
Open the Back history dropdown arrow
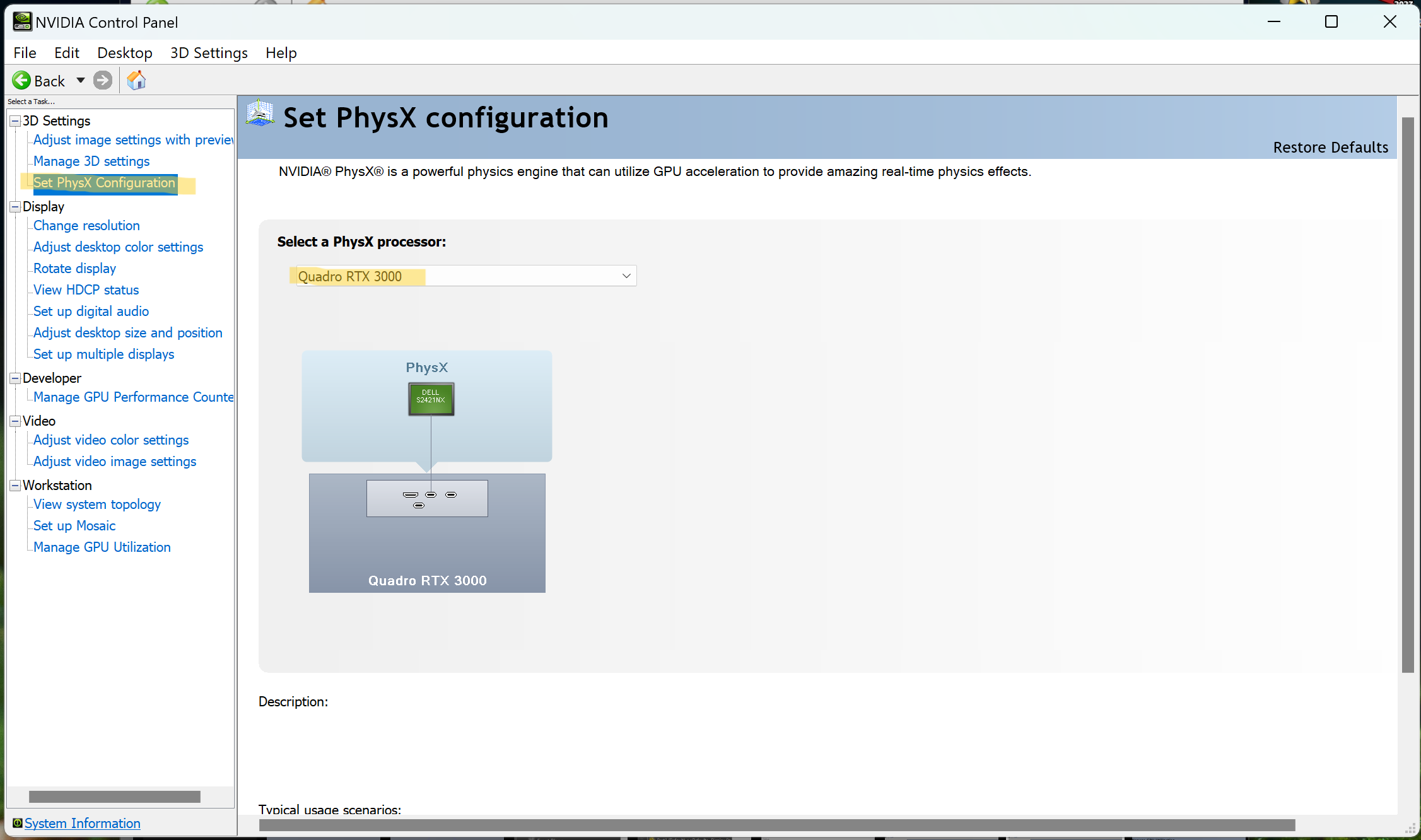click(80, 80)
